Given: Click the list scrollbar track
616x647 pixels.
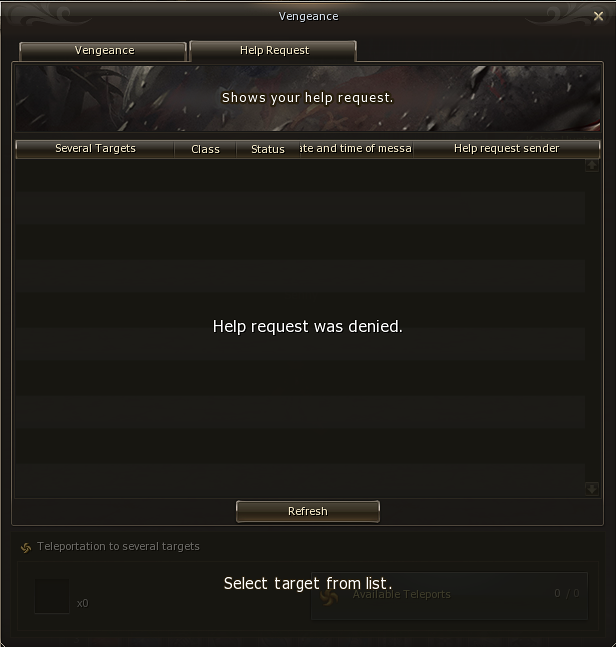Looking at the screenshot, I should coord(592,327).
